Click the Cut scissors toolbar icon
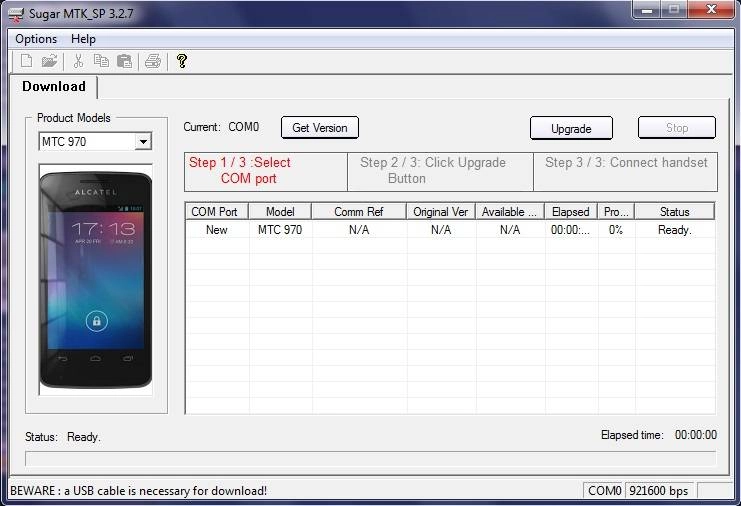 coord(78,61)
